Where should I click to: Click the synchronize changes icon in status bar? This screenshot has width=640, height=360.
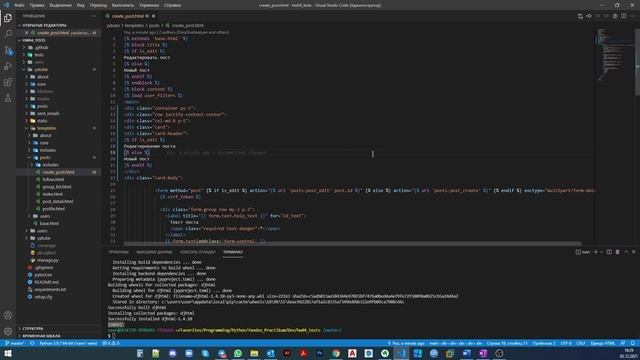(x=32, y=343)
